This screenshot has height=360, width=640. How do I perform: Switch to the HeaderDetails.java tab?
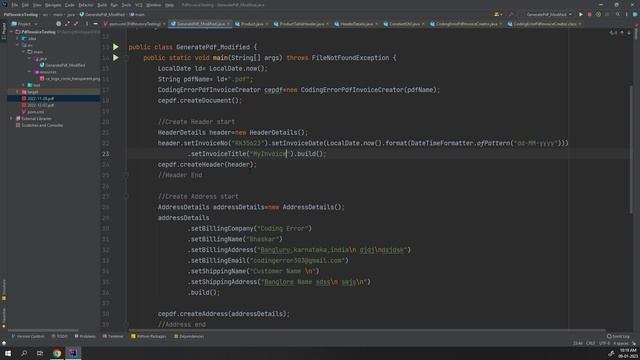356,24
